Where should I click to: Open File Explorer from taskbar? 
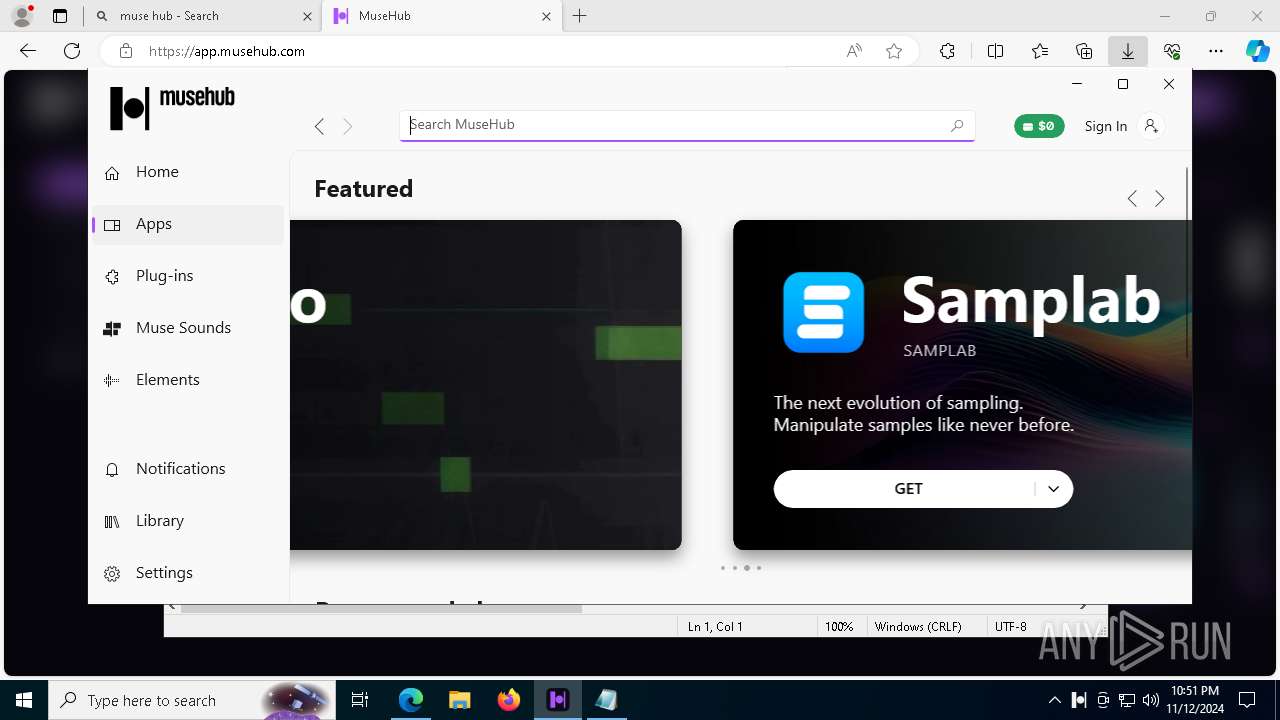pyautogui.click(x=459, y=700)
